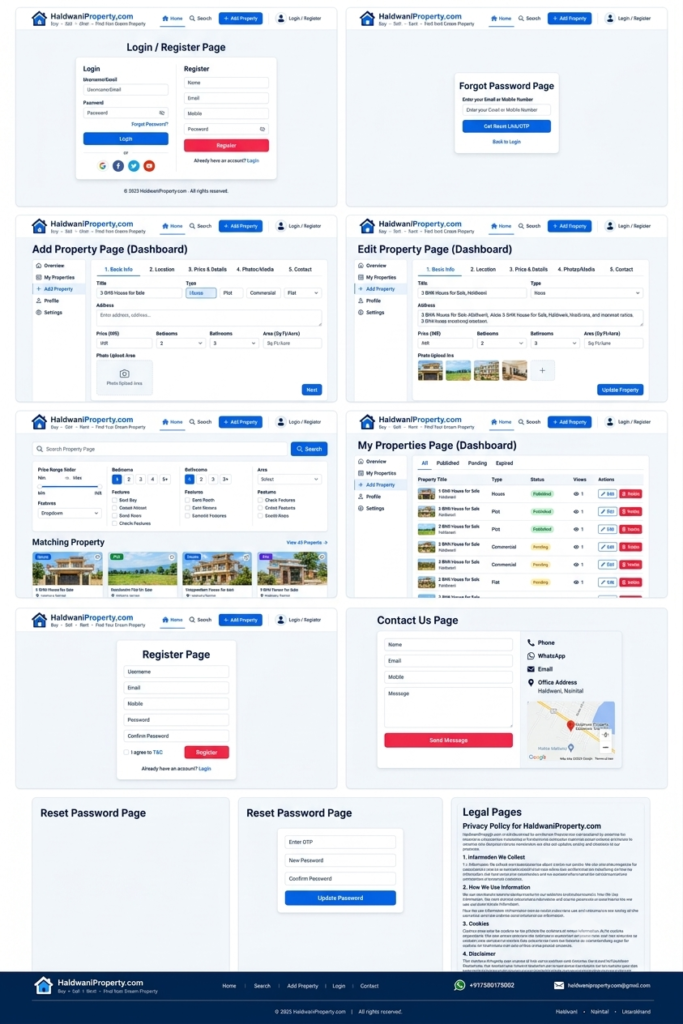Click the locate button on the contact map

(x=605, y=735)
